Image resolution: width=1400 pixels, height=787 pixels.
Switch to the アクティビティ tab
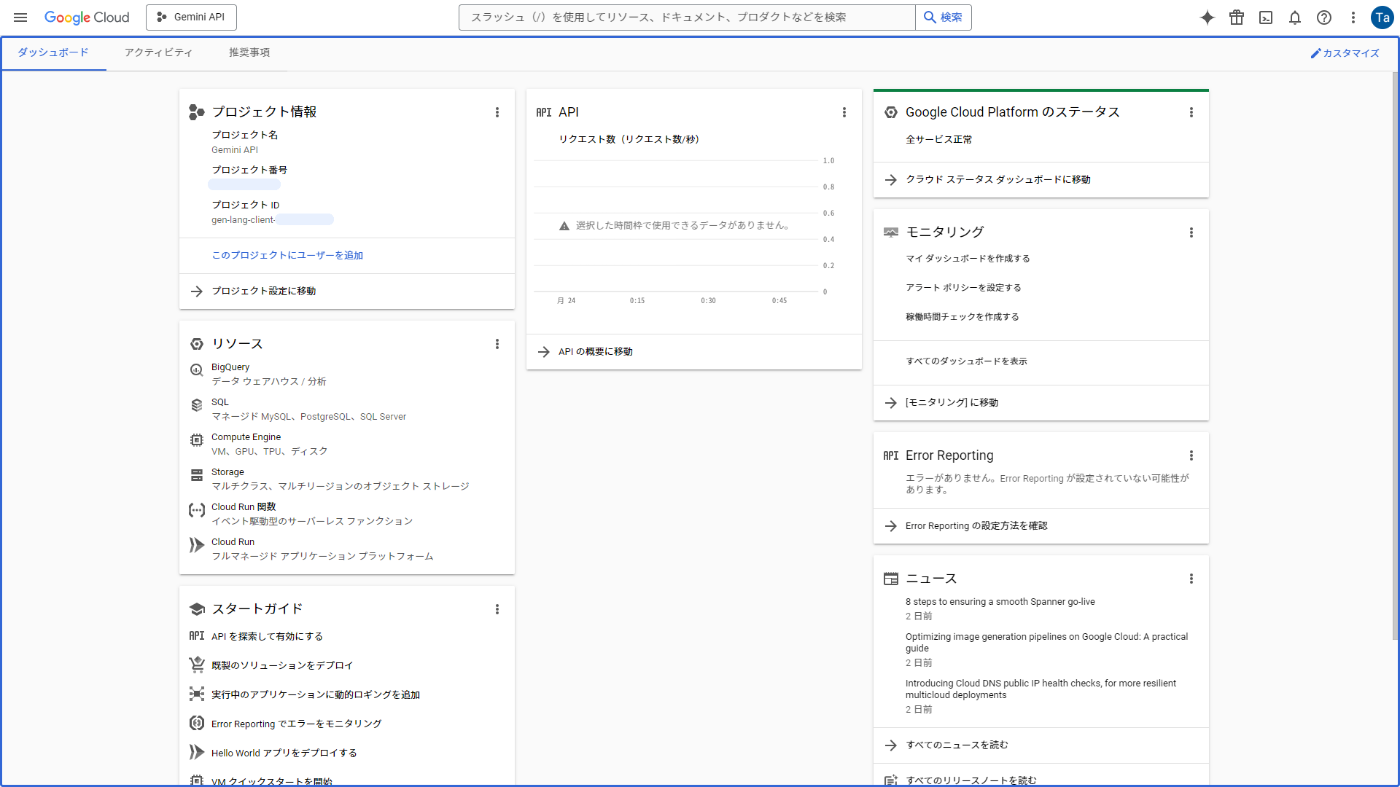[159, 52]
